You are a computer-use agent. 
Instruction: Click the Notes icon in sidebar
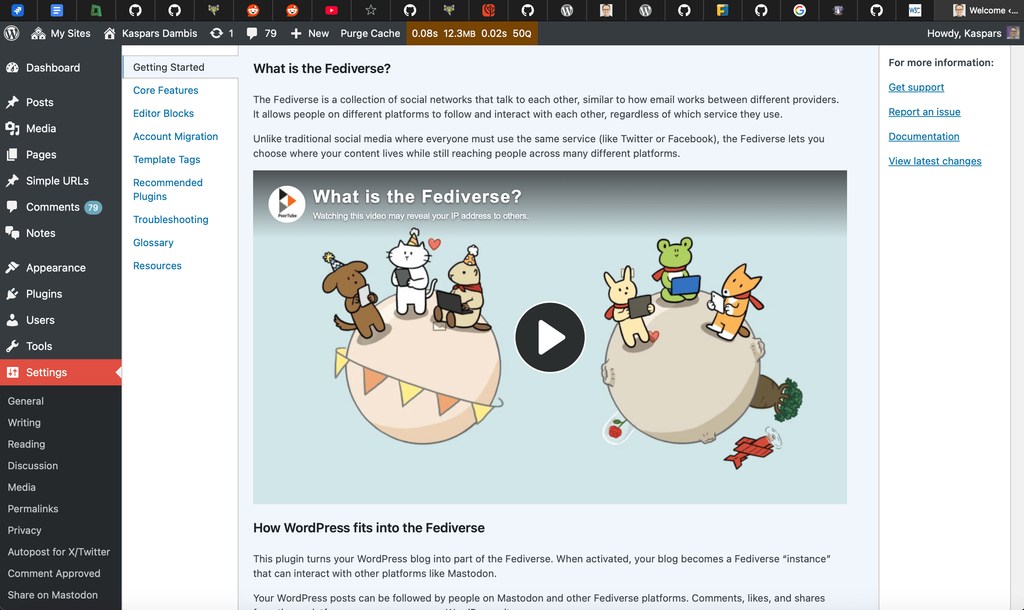tap(12, 233)
